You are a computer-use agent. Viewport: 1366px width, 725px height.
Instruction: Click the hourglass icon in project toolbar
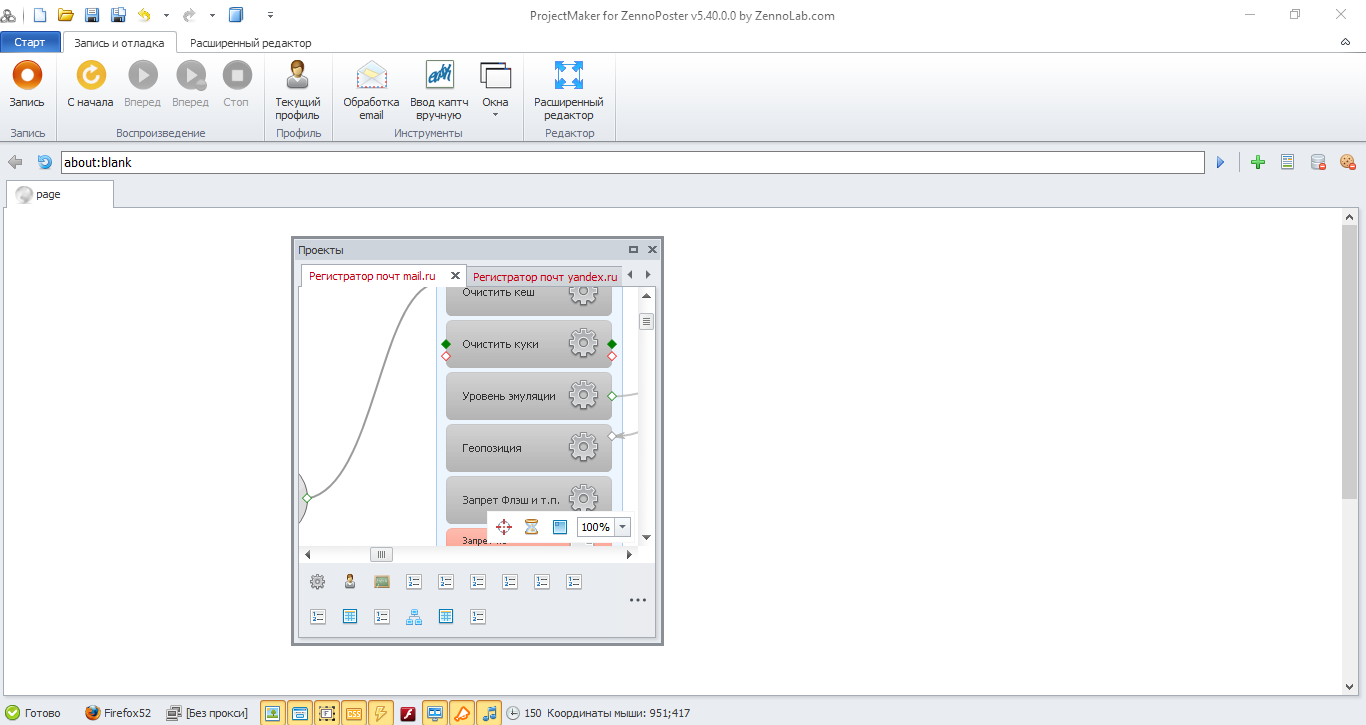tap(532, 527)
